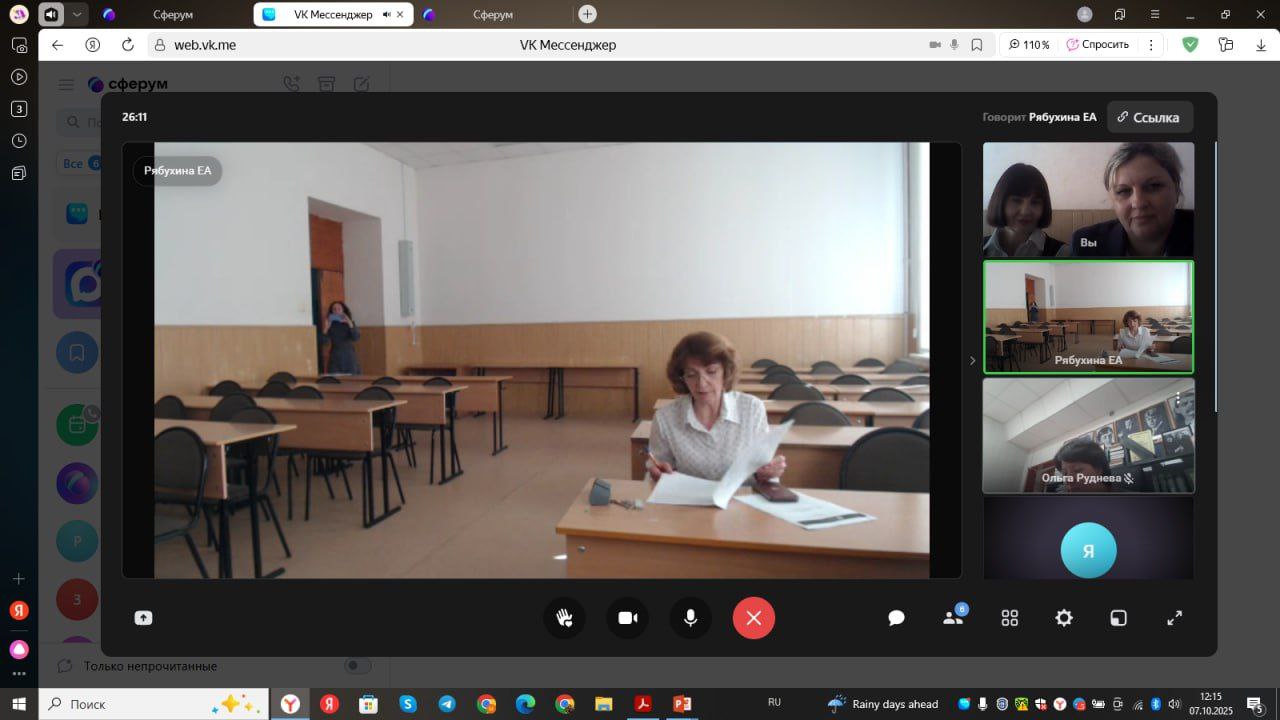Minimize call to picture-in-picture window
The width and height of the screenshot is (1280, 720).
(1118, 618)
